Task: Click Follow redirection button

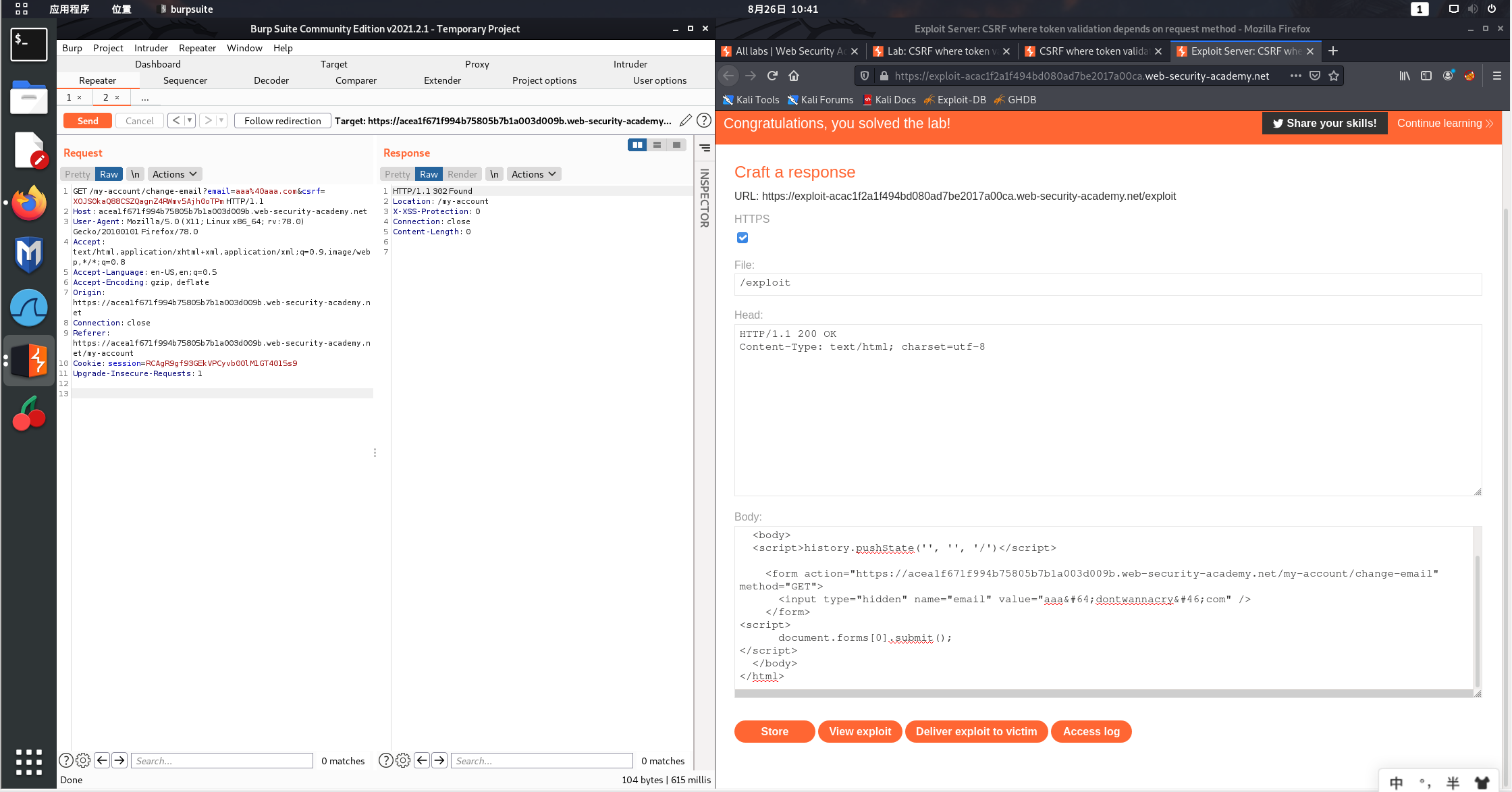Action: click(282, 120)
